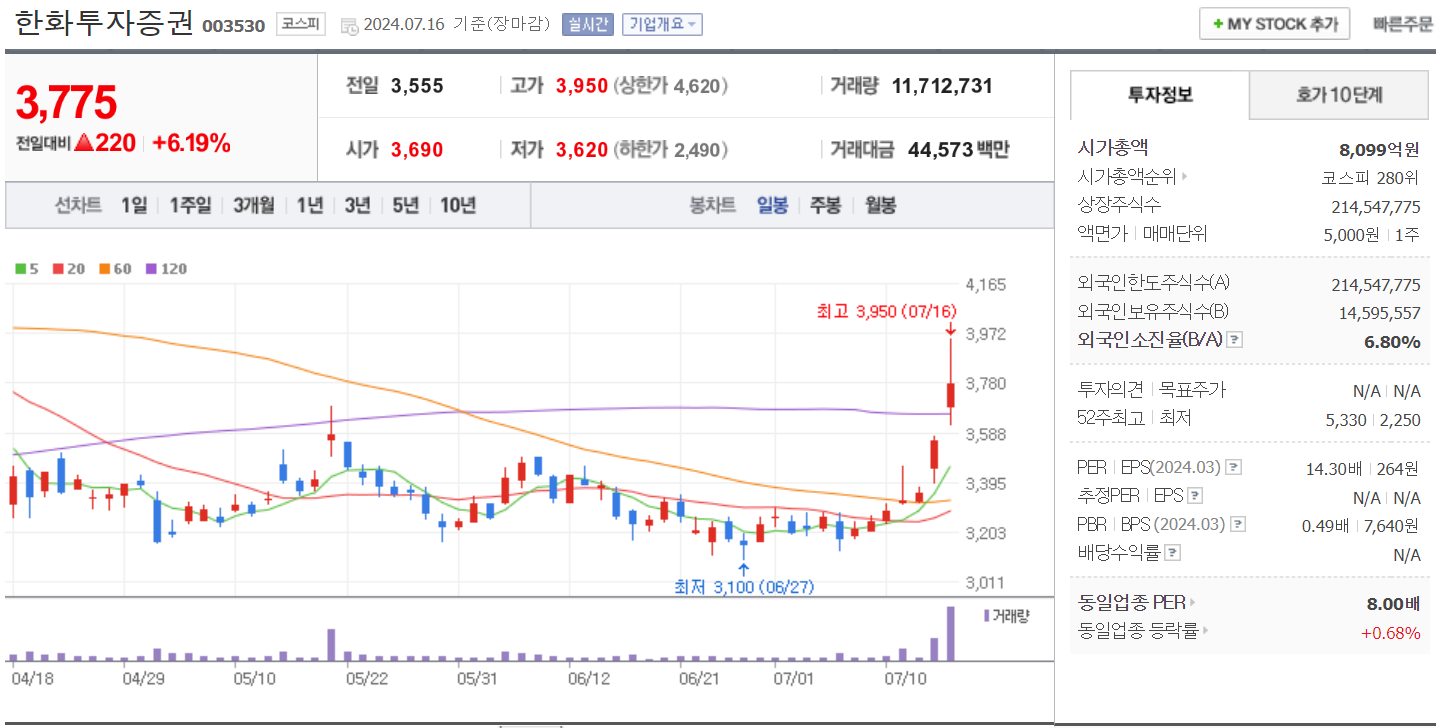Select the 5년 line chart period
Viewport: 1436px width, 728px height.
click(x=405, y=205)
